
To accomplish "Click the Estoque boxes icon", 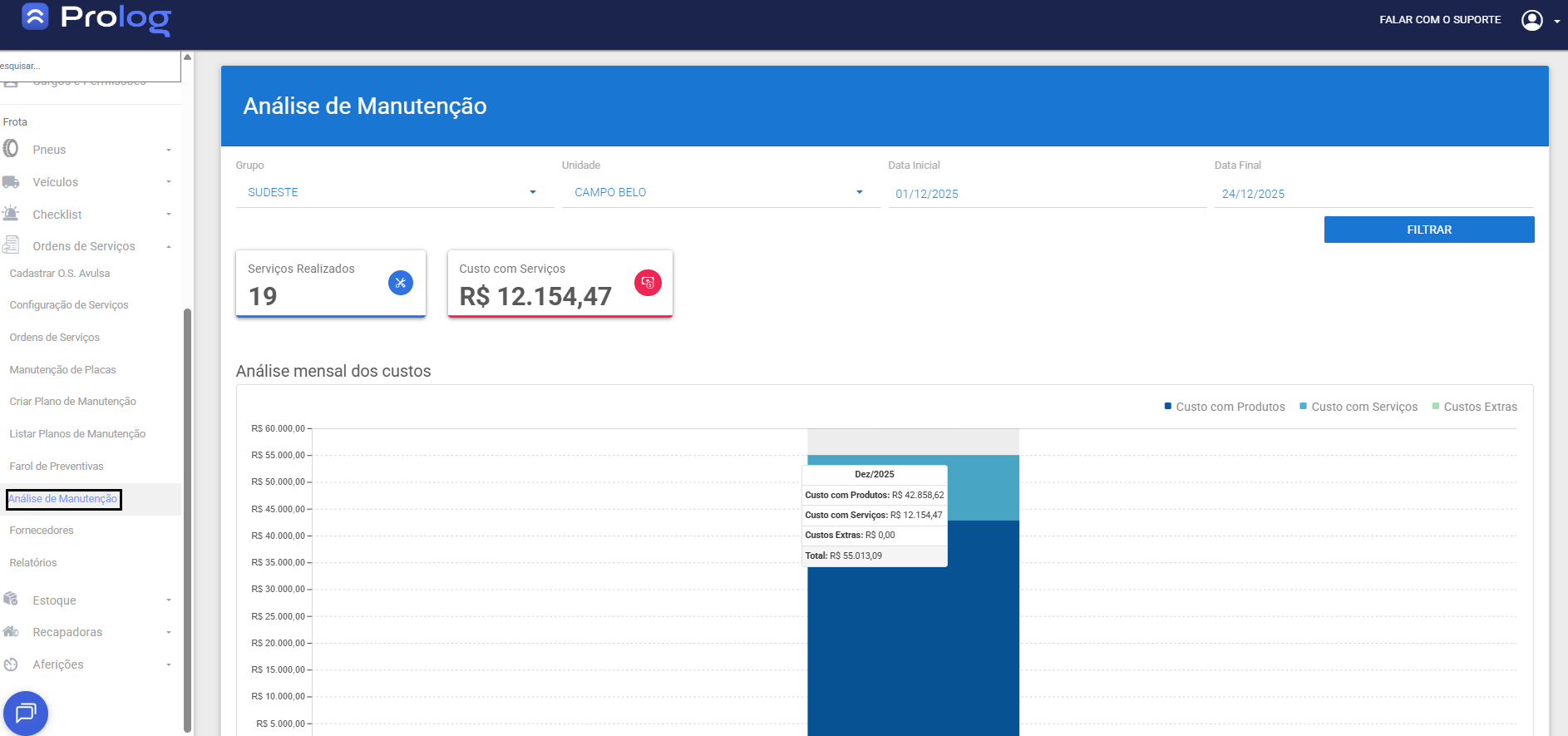I will click(x=11, y=600).
